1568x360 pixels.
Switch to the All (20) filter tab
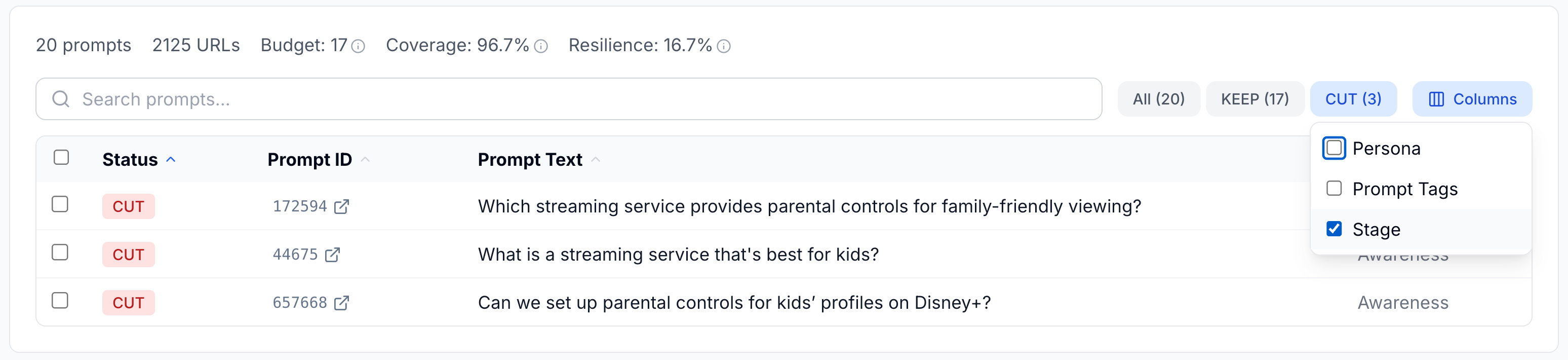1158,99
